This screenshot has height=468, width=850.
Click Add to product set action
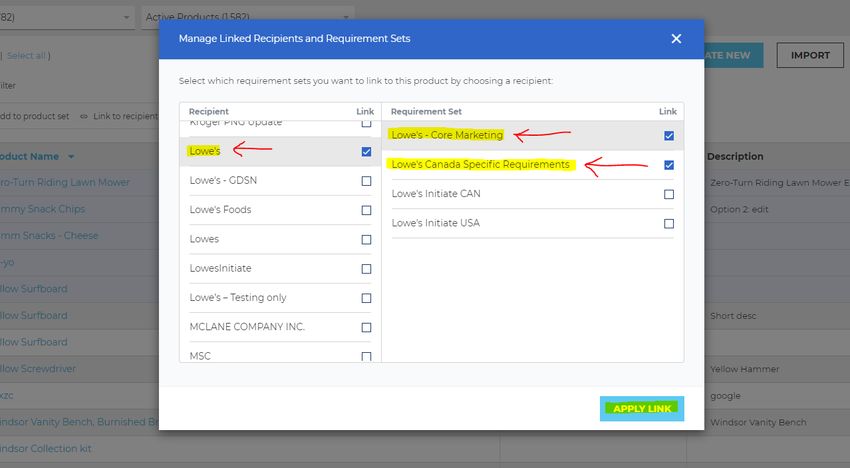[x=35, y=116]
